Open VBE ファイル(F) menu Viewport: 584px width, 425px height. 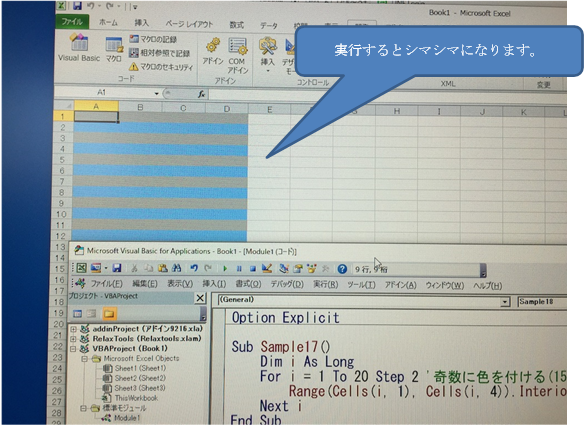107,284
